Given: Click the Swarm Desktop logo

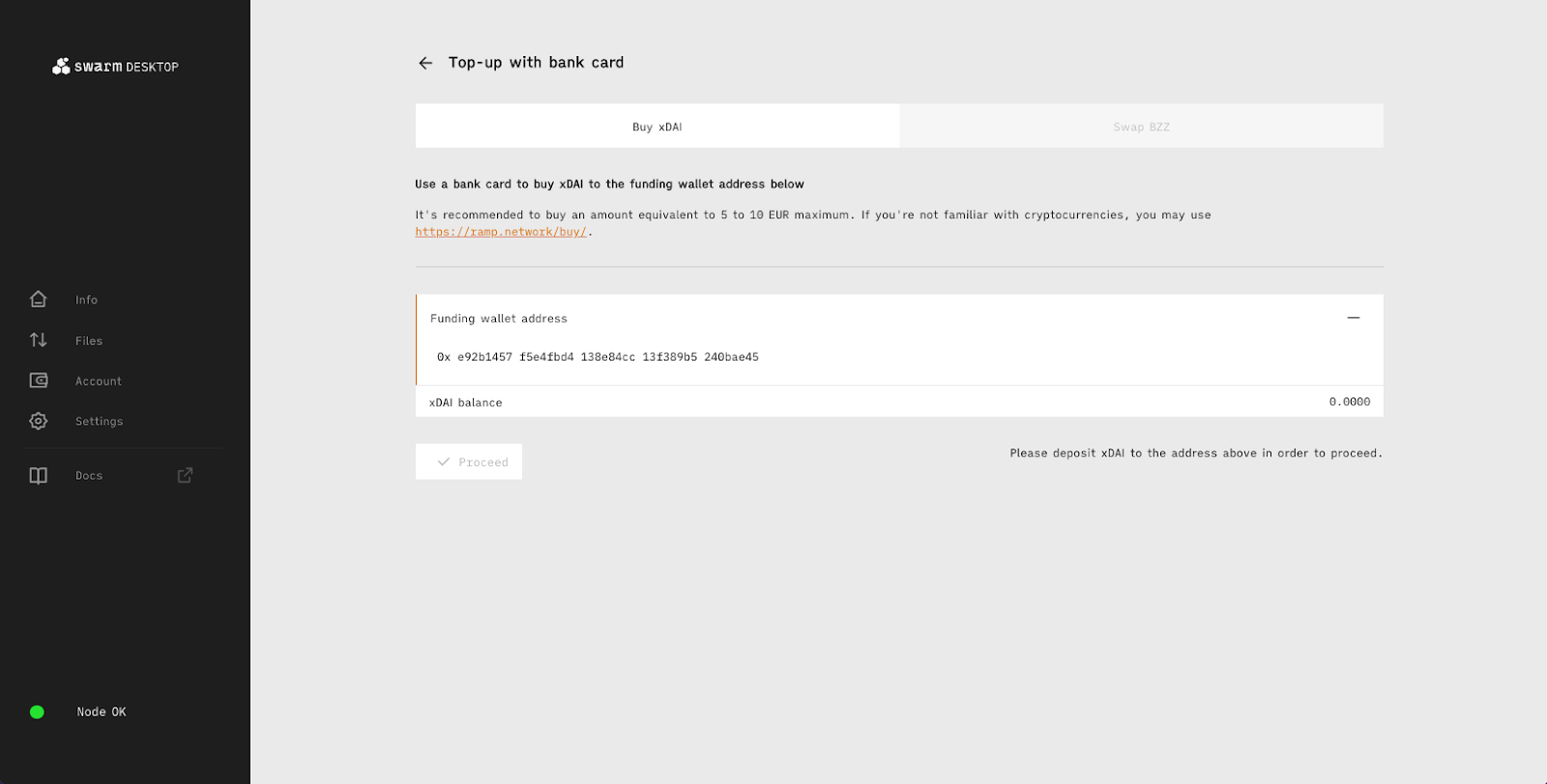Looking at the screenshot, I should 115,67.
